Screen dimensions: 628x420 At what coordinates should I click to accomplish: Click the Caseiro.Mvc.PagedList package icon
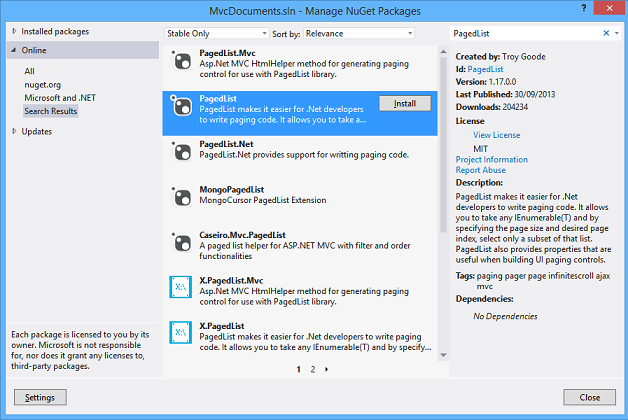click(181, 242)
